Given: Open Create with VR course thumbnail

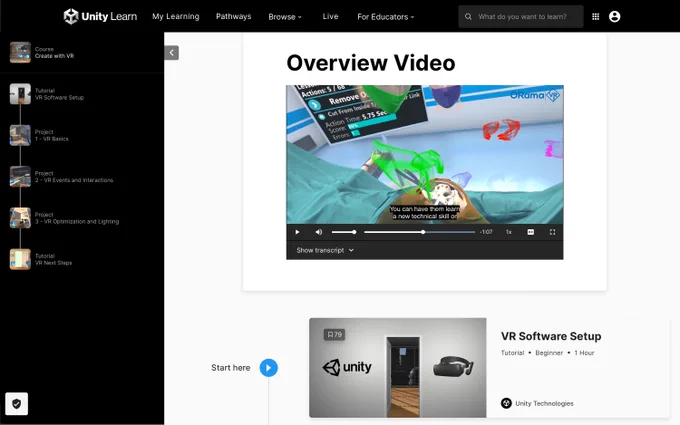Looking at the screenshot, I should [20, 52].
